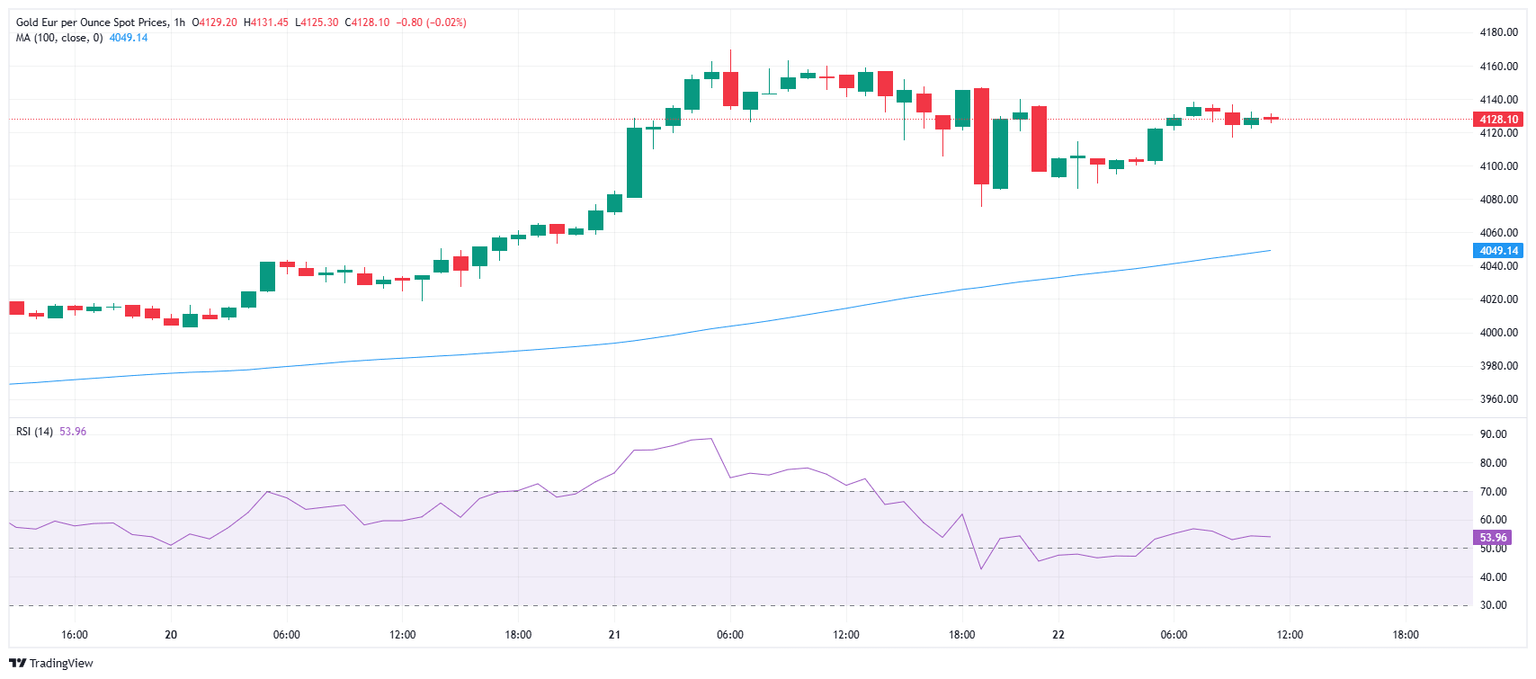Click the -0.80 (-0.02%) change value in header
Image resolution: width=1536 pixels, height=679 pixels.
pos(430,22)
